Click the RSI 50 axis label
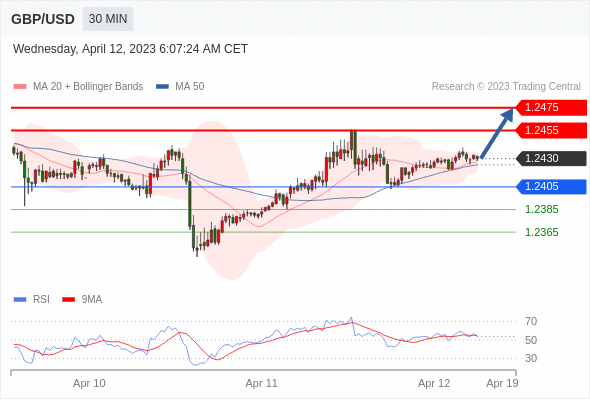The image size is (590, 400). [531, 340]
